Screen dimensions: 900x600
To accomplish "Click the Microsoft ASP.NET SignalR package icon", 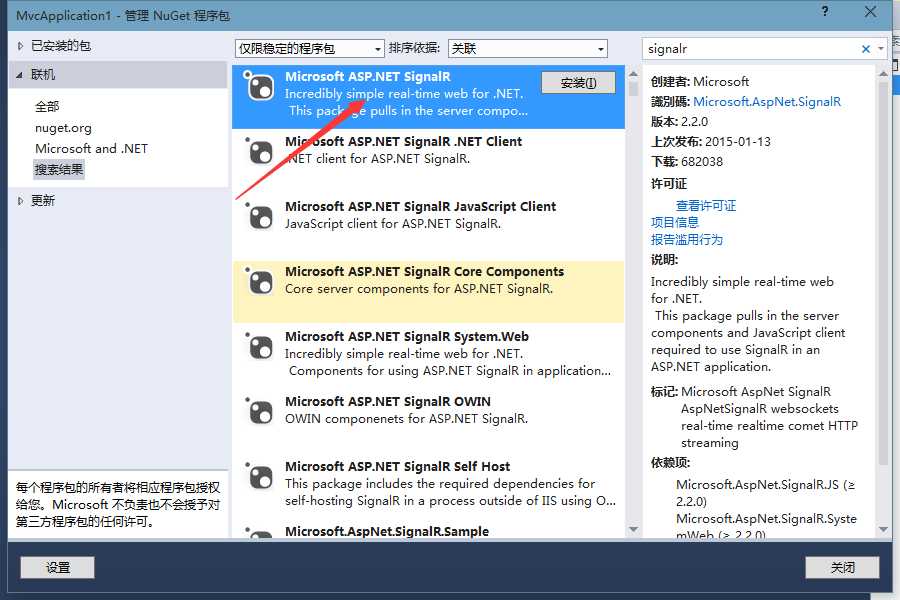I will [259, 87].
